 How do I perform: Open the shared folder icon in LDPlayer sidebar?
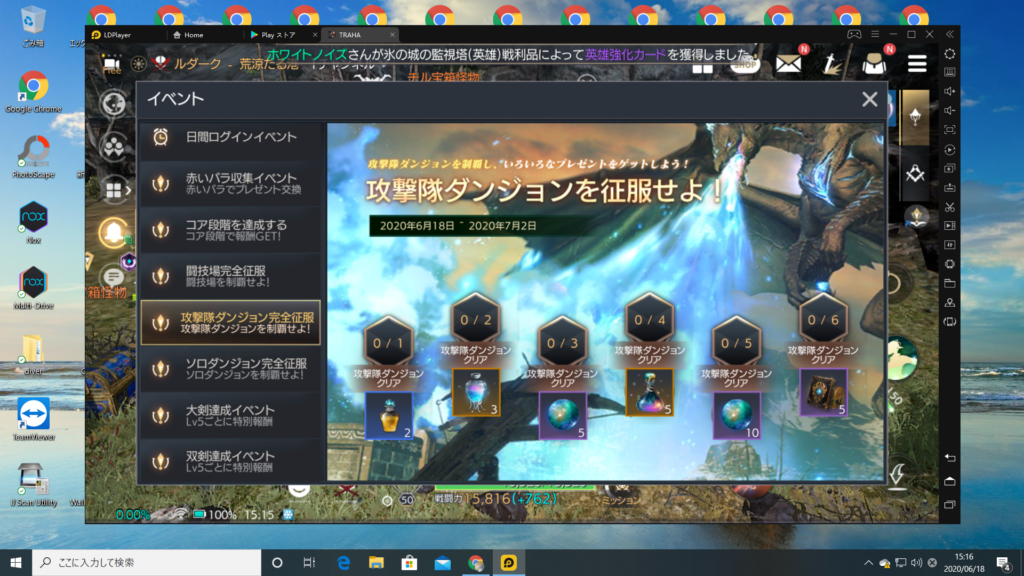click(x=950, y=283)
